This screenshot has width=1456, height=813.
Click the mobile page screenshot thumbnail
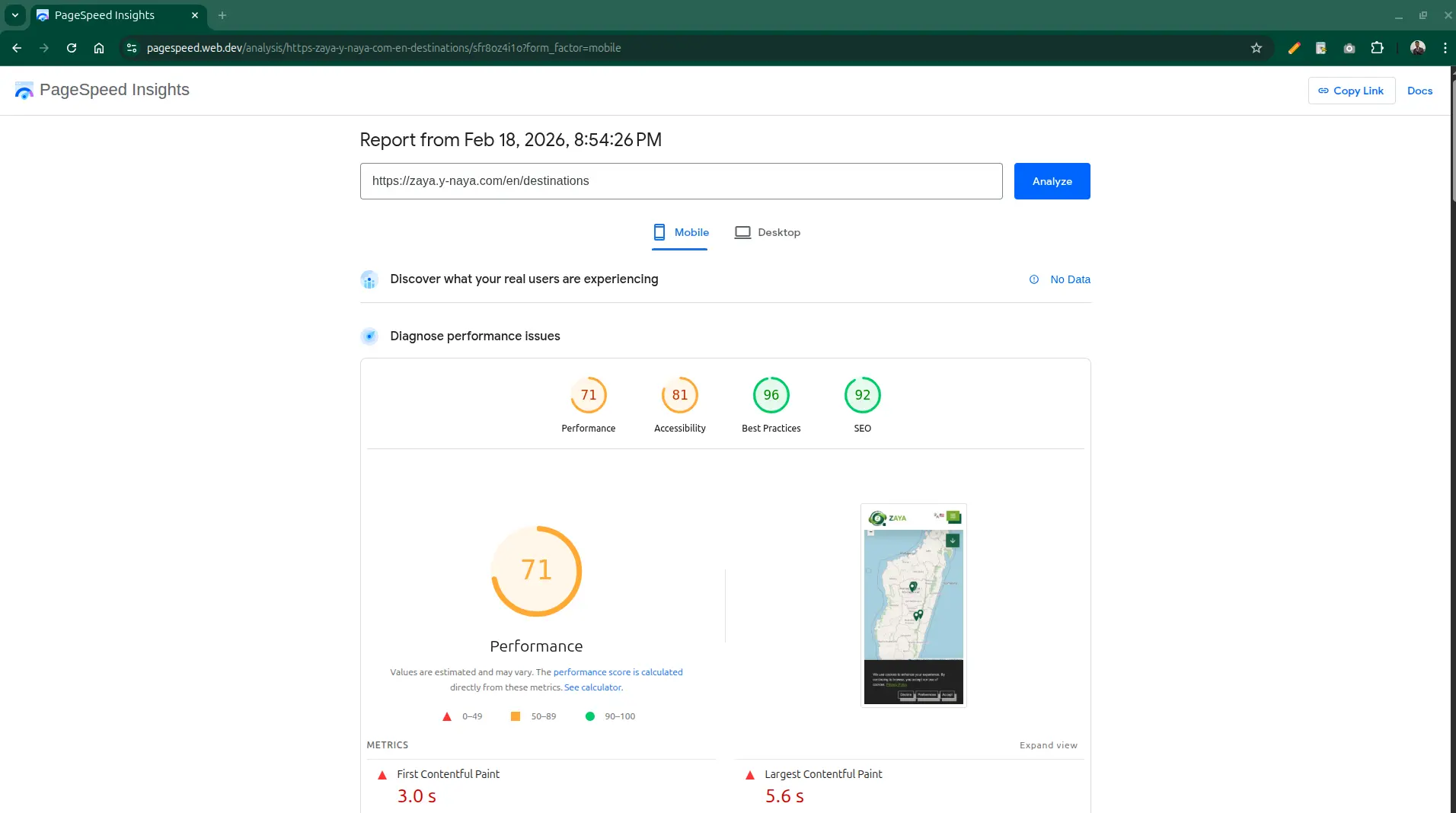point(913,605)
